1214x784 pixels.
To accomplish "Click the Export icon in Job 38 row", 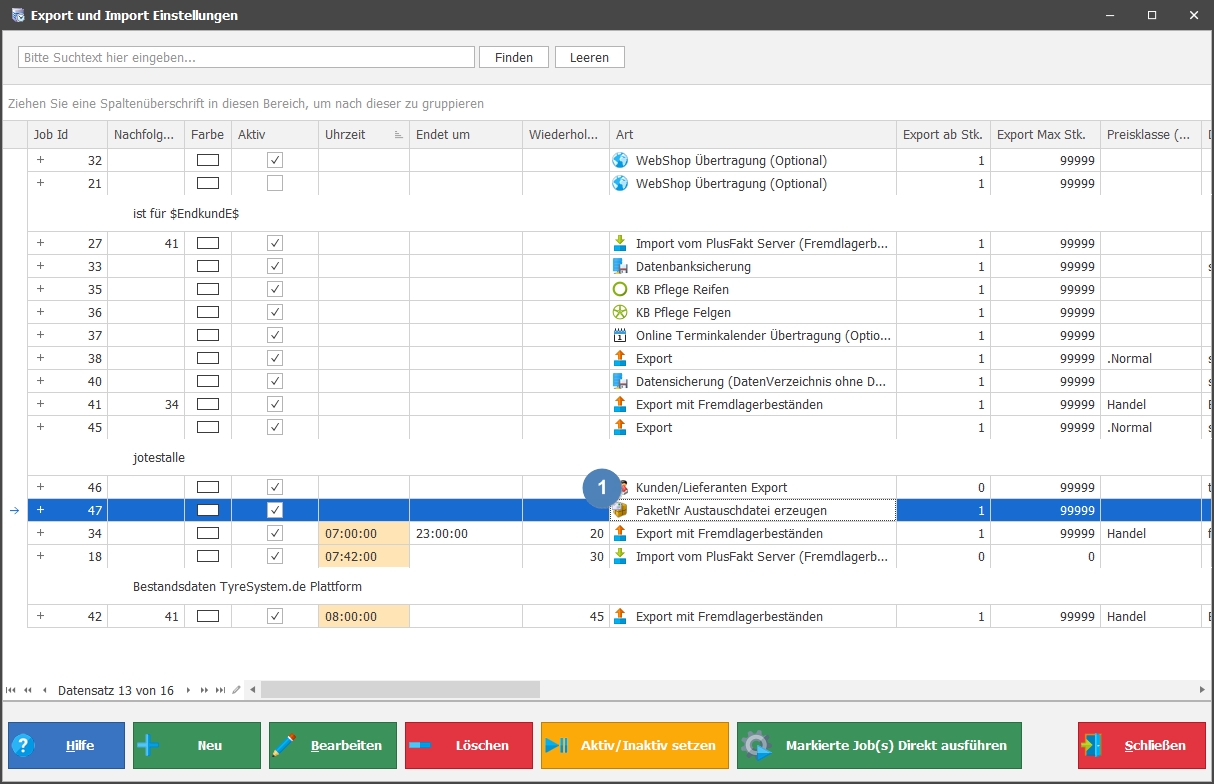I will point(620,358).
